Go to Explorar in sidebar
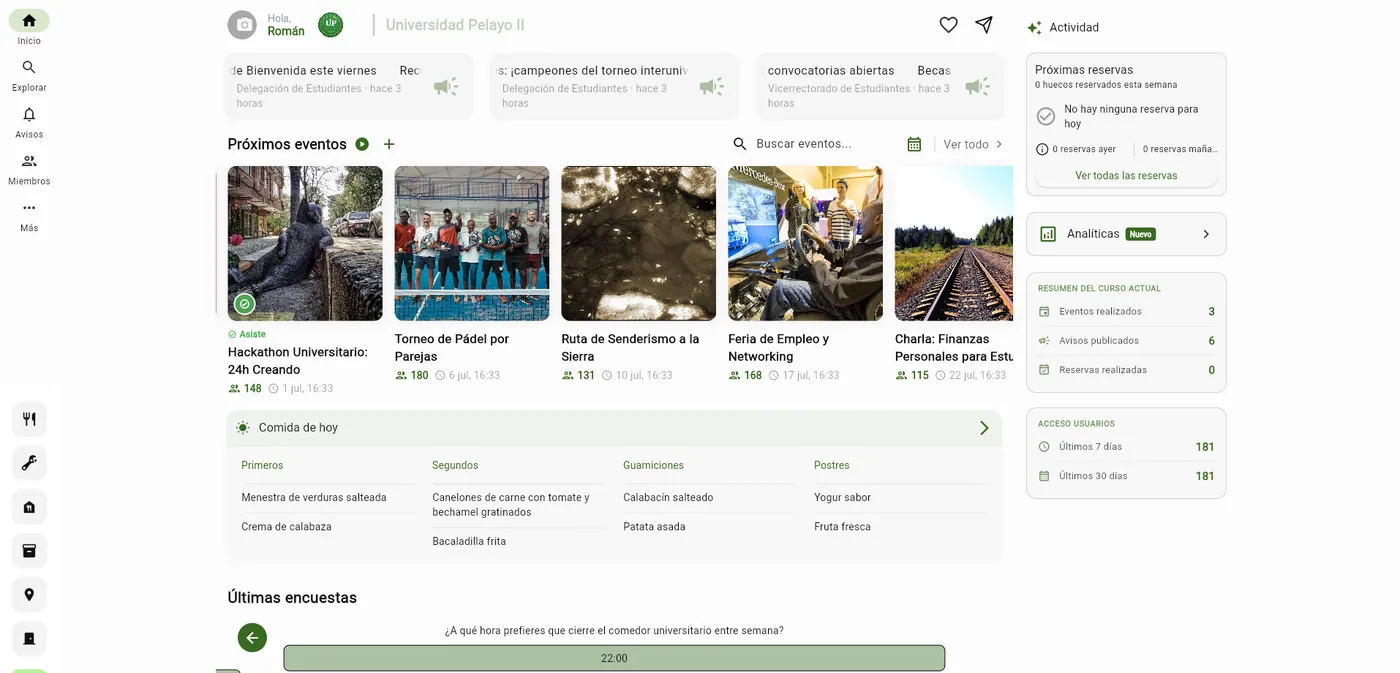 coord(29,75)
